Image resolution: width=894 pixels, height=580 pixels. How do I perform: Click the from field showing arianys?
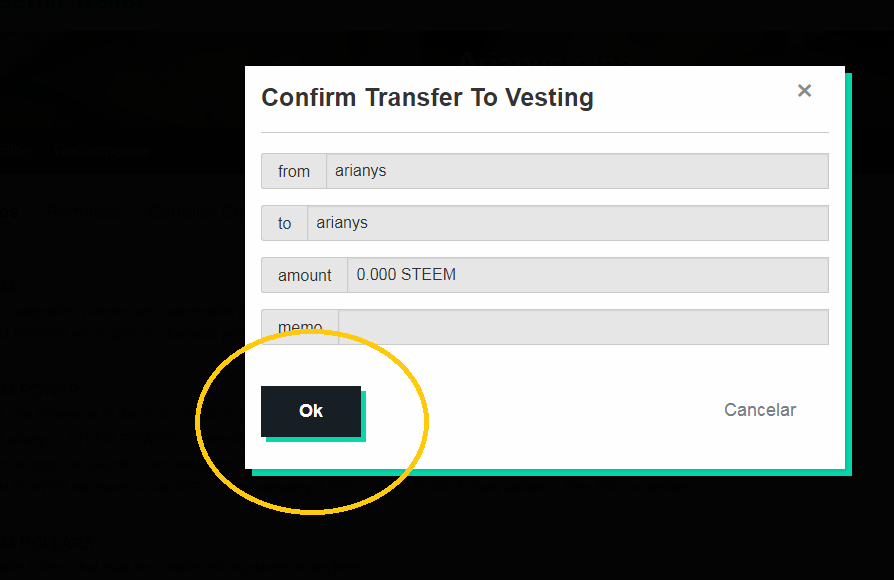577,171
